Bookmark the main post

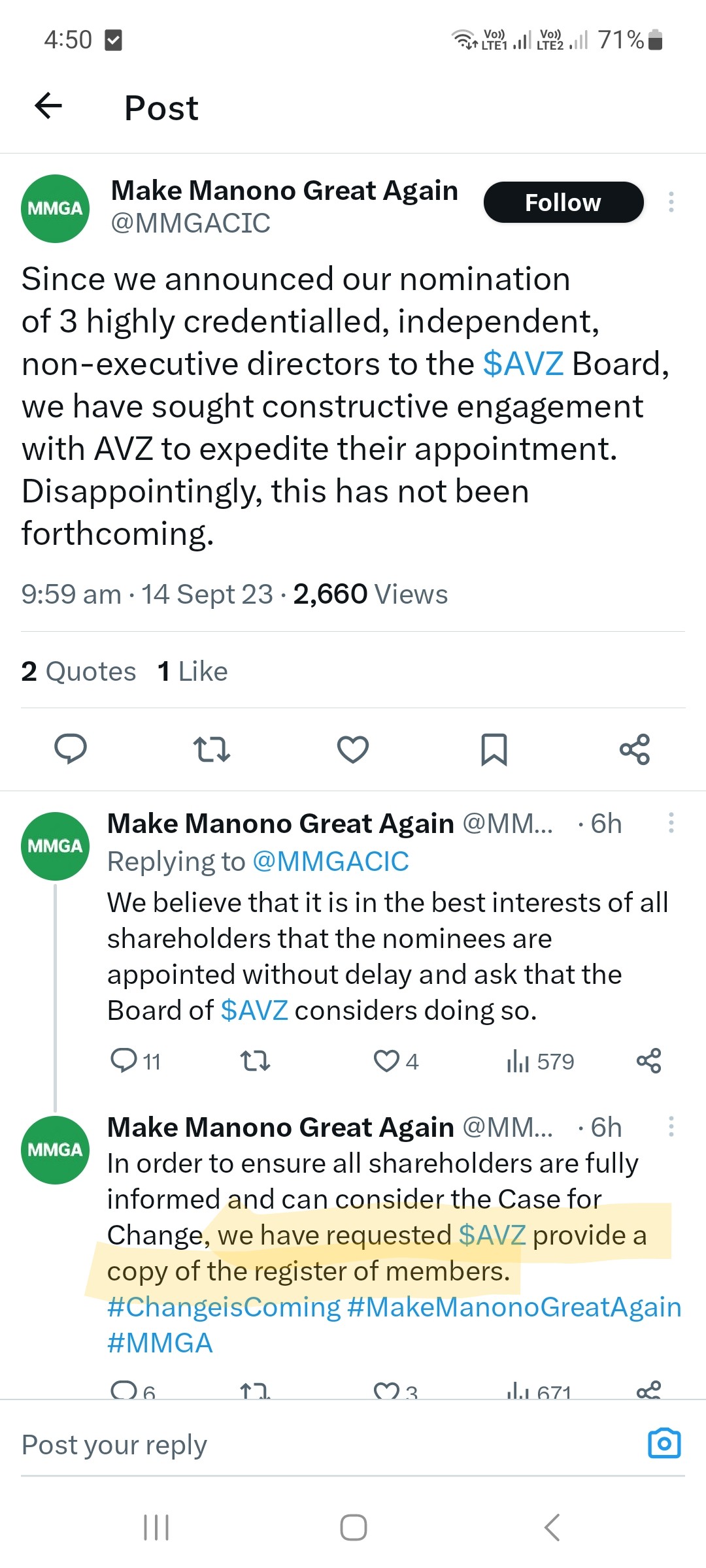tap(494, 749)
